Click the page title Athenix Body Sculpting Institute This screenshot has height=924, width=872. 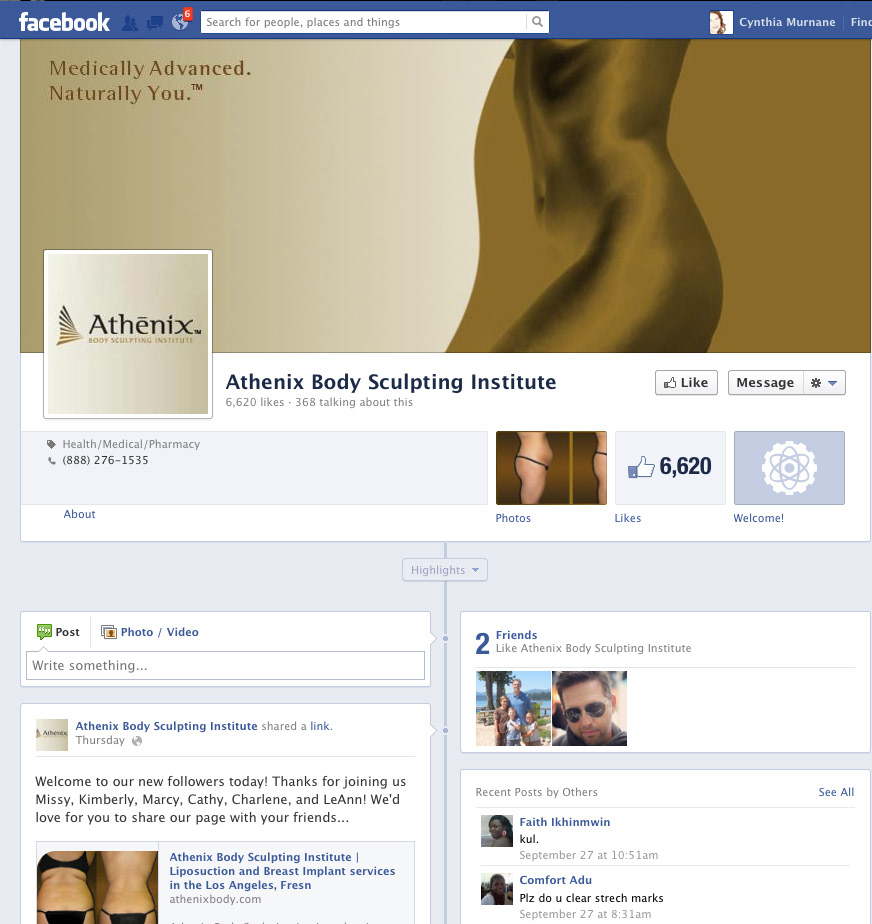pyautogui.click(x=391, y=382)
